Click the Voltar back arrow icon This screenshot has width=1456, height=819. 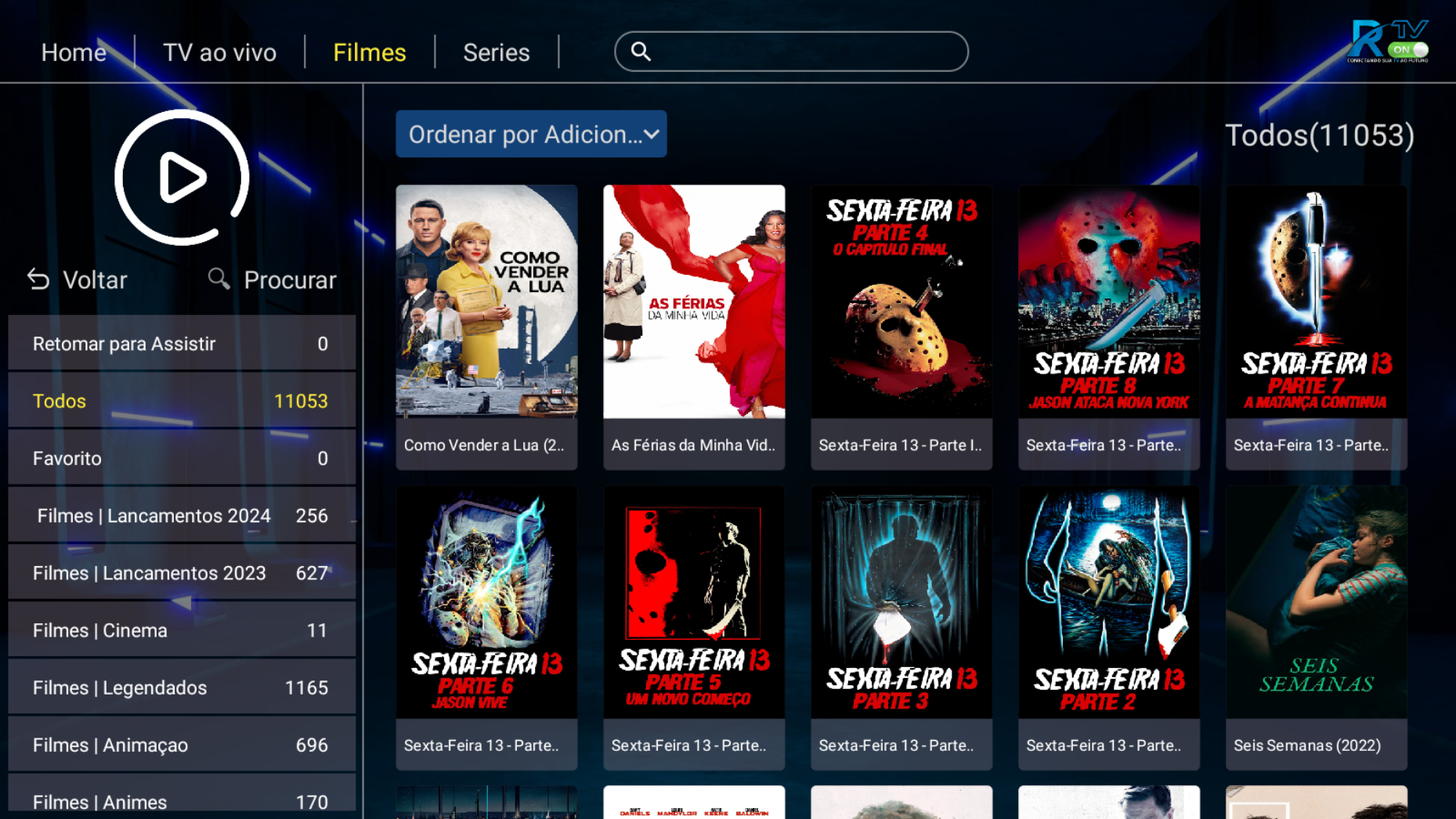coord(38,280)
